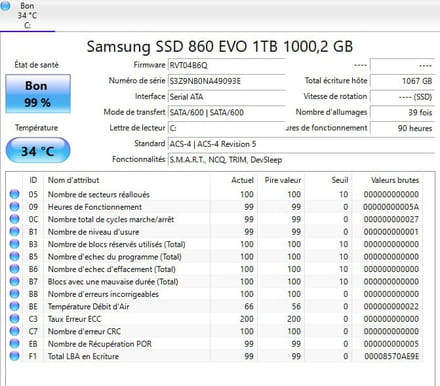Click the status icon for attribute B3
Screen dimensions: 440x386
(14, 244)
